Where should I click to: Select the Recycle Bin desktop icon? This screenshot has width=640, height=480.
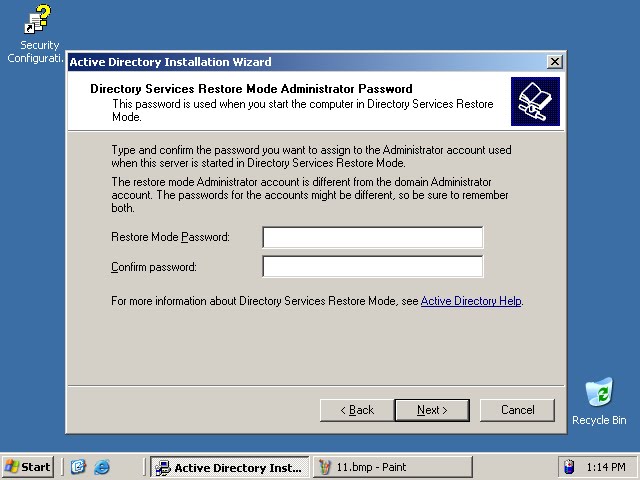(x=599, y=392)
